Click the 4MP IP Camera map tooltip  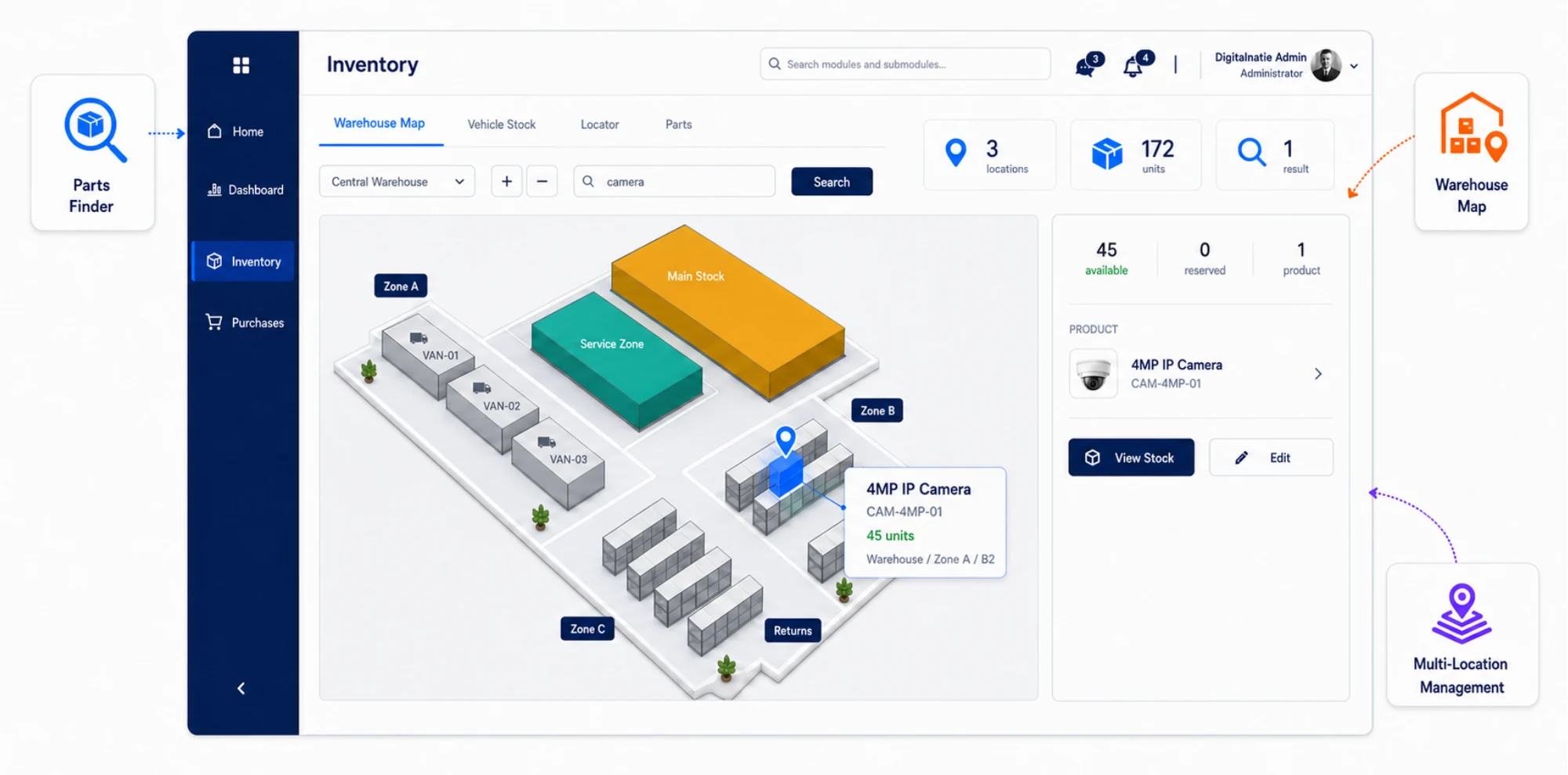pyautogui.click(x=925, y=522)
